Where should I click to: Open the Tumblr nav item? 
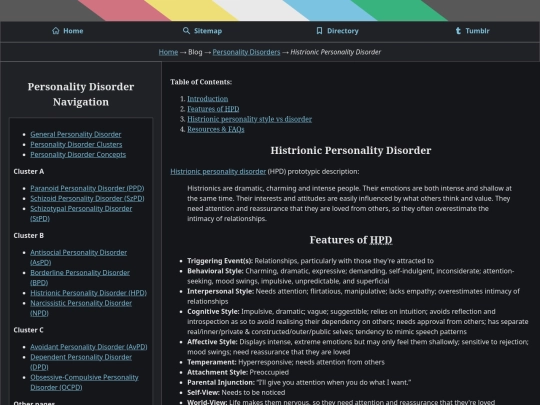472,31
